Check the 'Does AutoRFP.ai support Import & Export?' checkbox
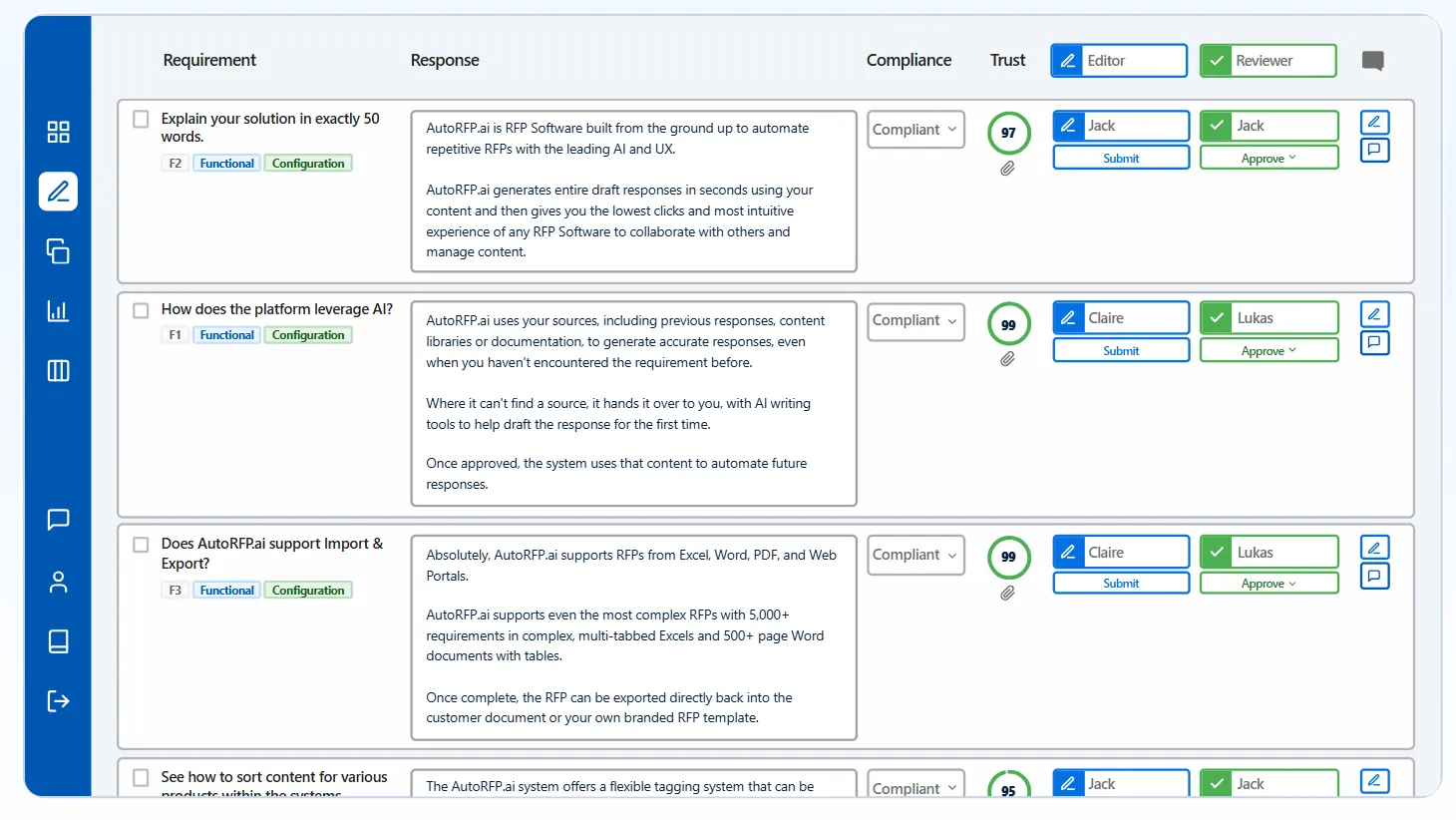 [141, 545]
